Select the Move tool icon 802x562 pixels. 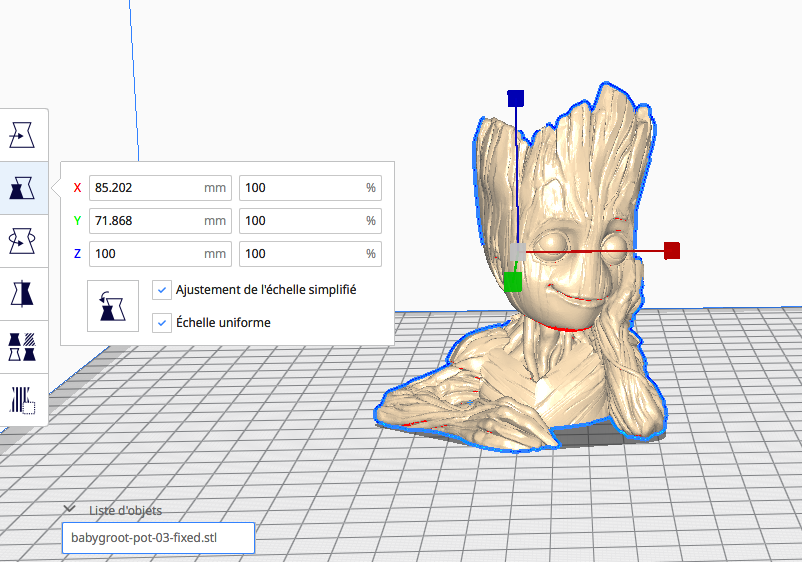coord(22,135)
